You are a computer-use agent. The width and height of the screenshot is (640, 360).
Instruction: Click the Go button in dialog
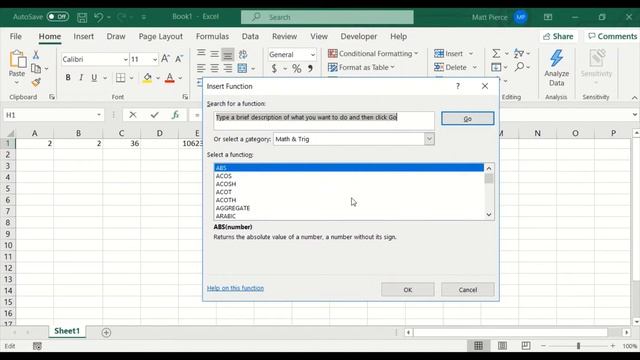467,119
